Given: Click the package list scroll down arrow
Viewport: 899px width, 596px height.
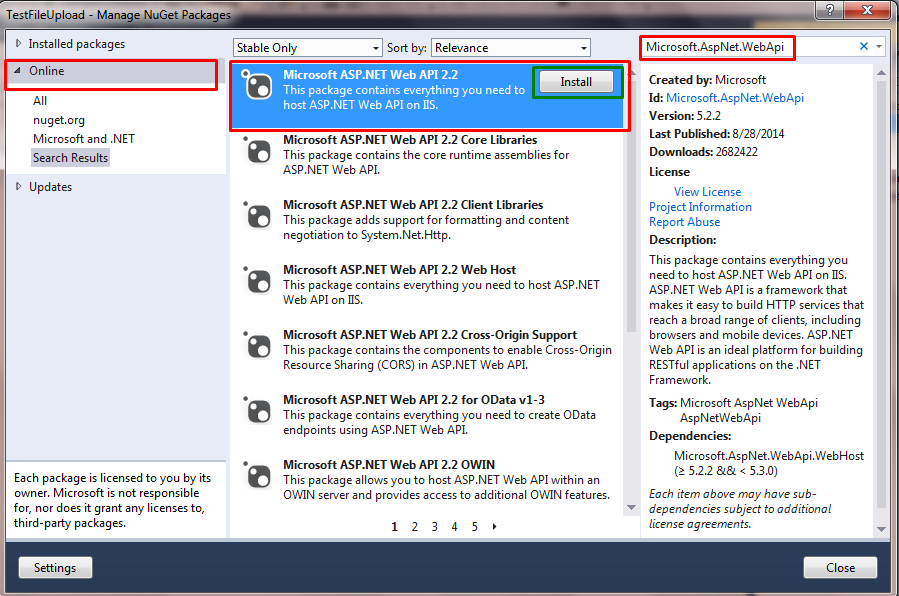Looking at the screenshot, I should 631,507.
